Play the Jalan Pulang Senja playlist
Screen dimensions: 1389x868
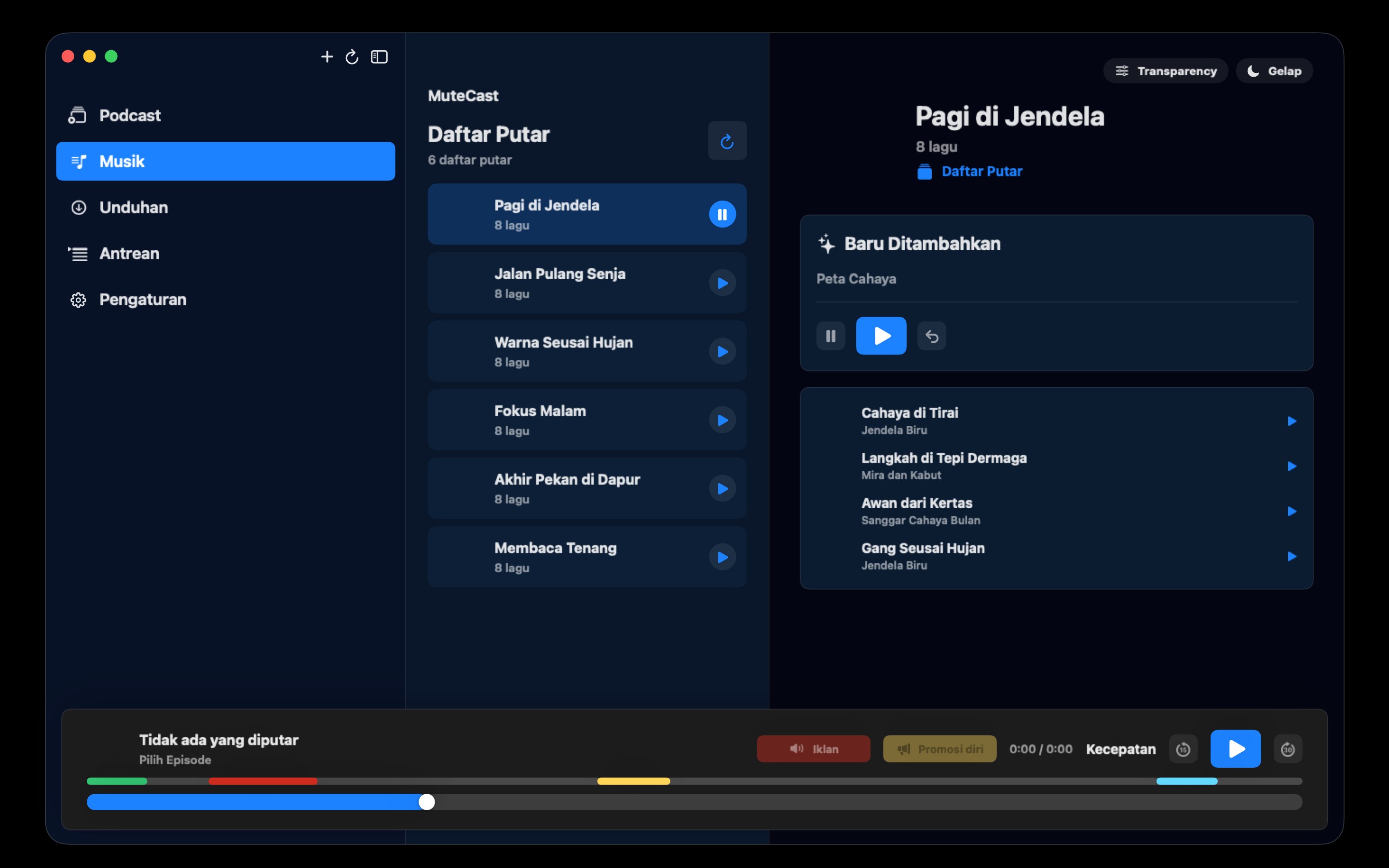point(722,283)
